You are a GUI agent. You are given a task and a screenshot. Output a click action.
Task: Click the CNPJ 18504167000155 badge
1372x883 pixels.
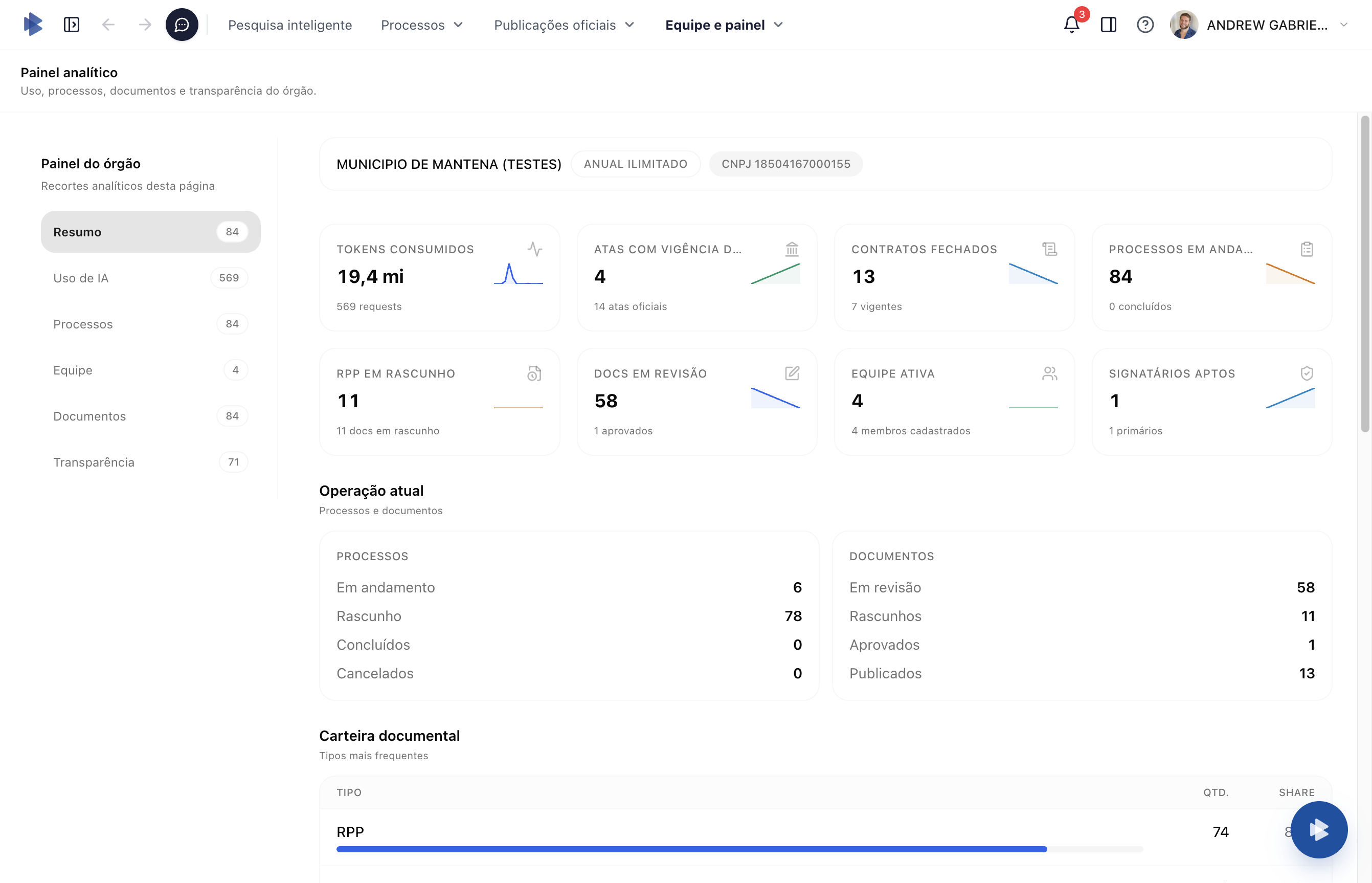coord(785,164)
